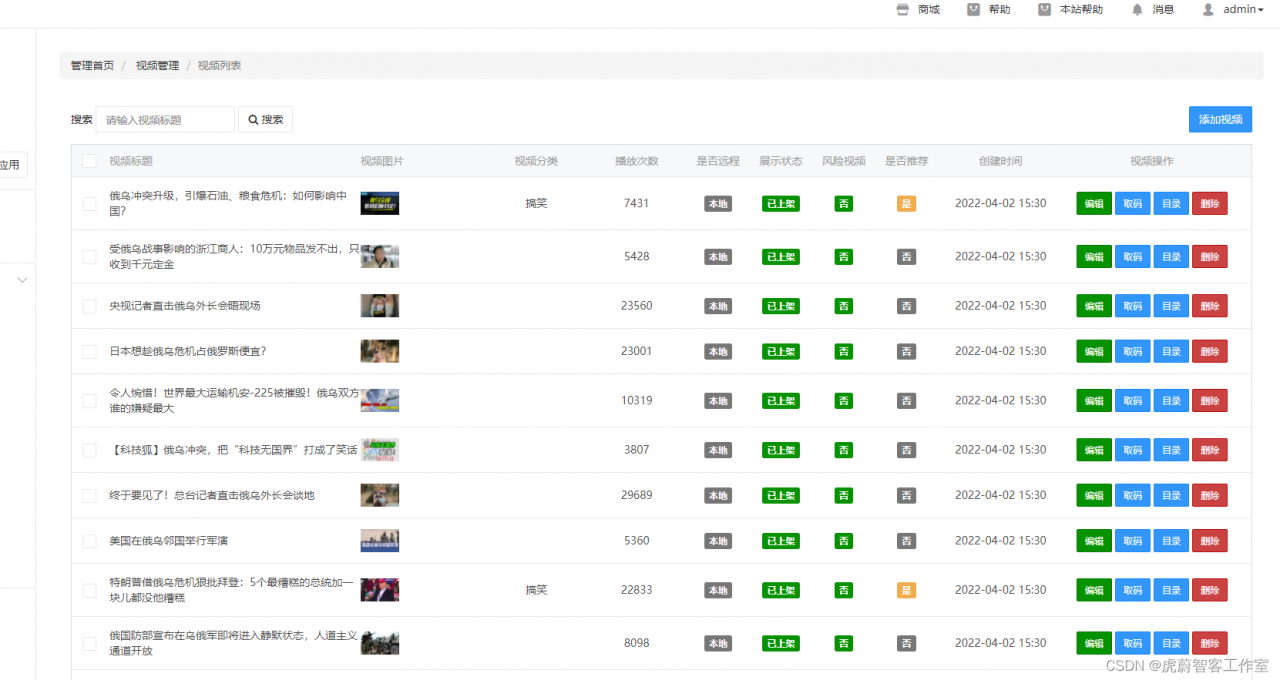Click title 日本想趁俄乌危机占俄罗斯便宜?
Viewport: 1280px width, 680px height.
[188, 351]
